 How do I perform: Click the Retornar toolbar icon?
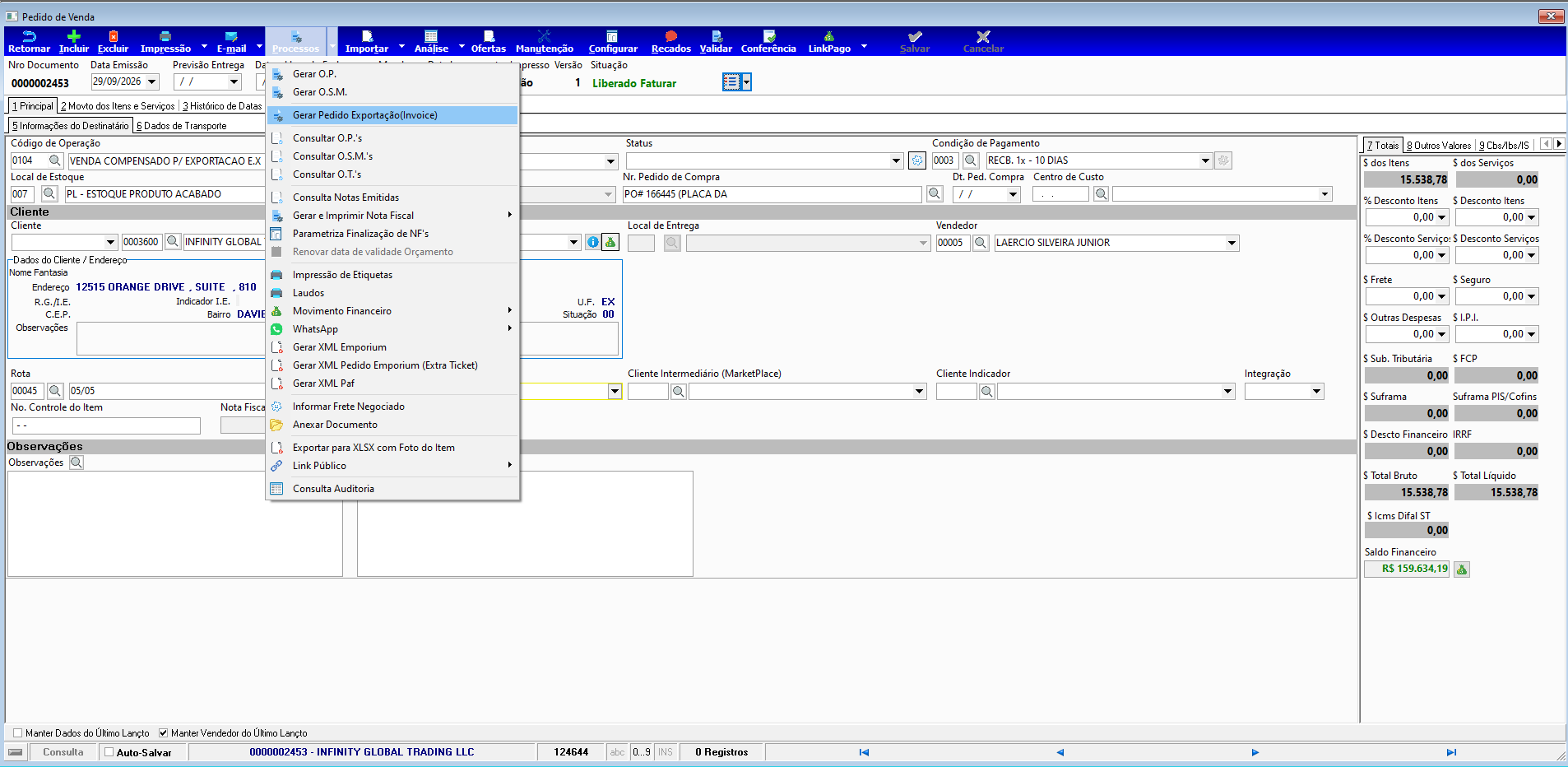(x=29, y=36)
